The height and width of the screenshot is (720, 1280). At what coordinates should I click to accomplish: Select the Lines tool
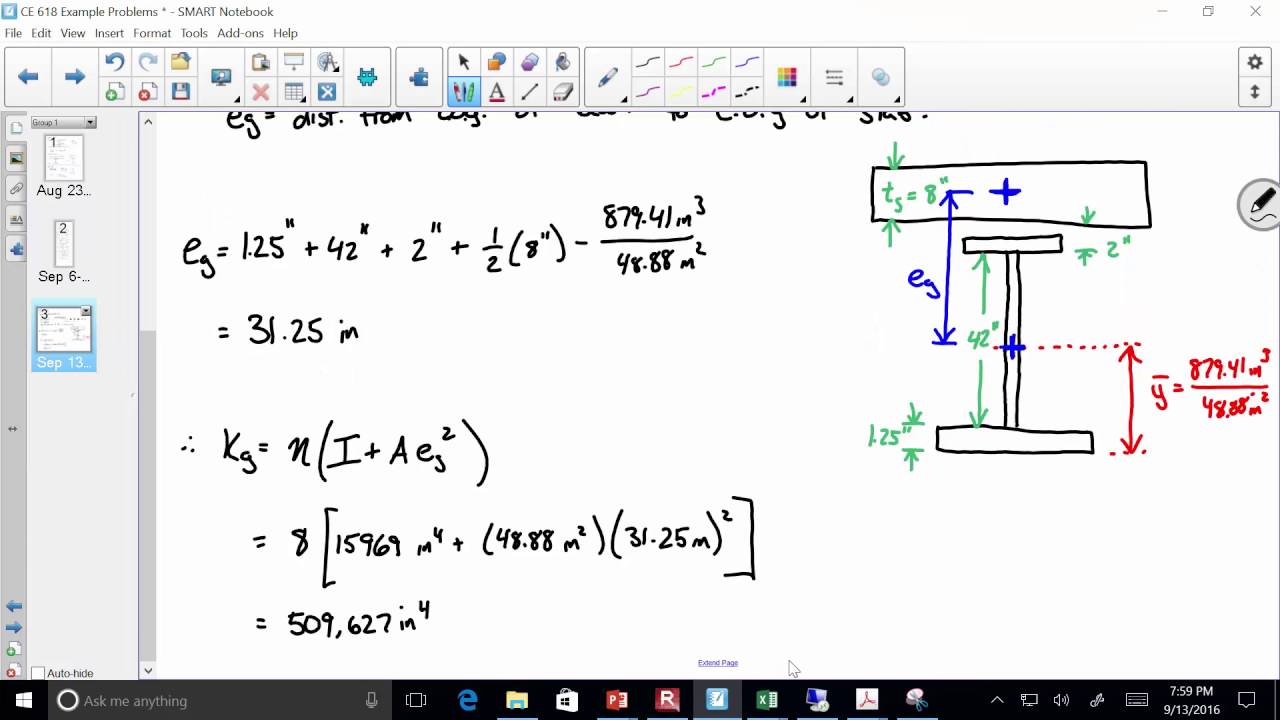(529, 92)
